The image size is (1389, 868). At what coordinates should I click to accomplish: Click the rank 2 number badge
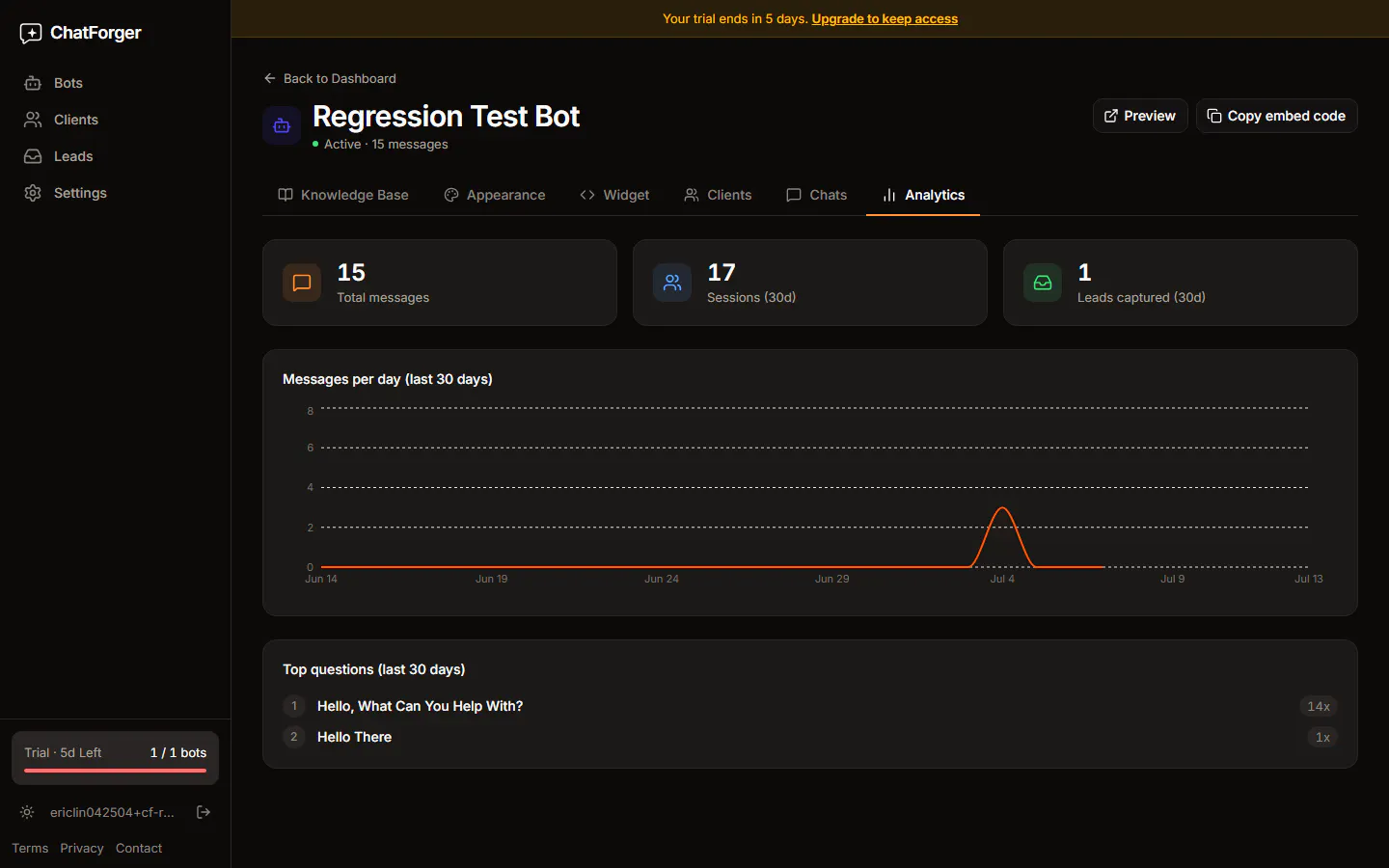[294, 737]
